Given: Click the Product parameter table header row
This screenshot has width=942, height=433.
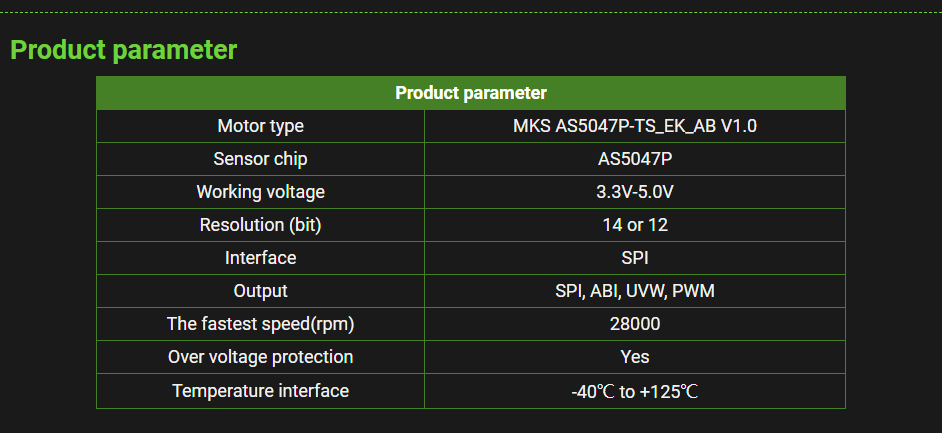Looking at the screenshot, I should click(470, 93).
